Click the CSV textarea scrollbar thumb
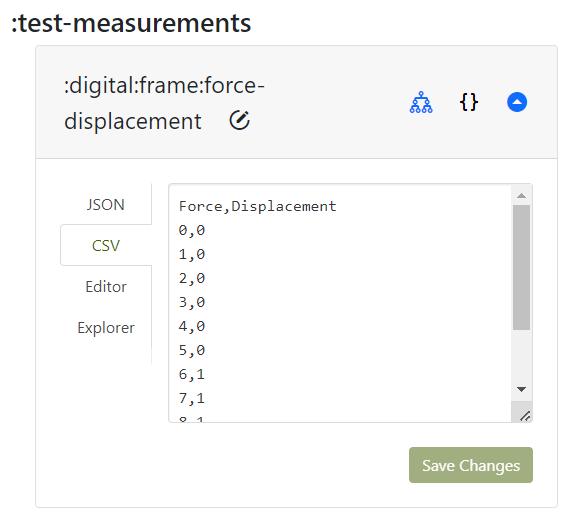Screen dimensions: 572x527 click(x=521, y=267)
